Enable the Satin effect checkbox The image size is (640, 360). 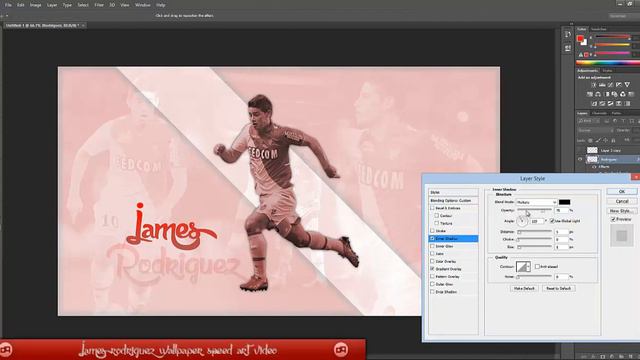pos(432,253)
